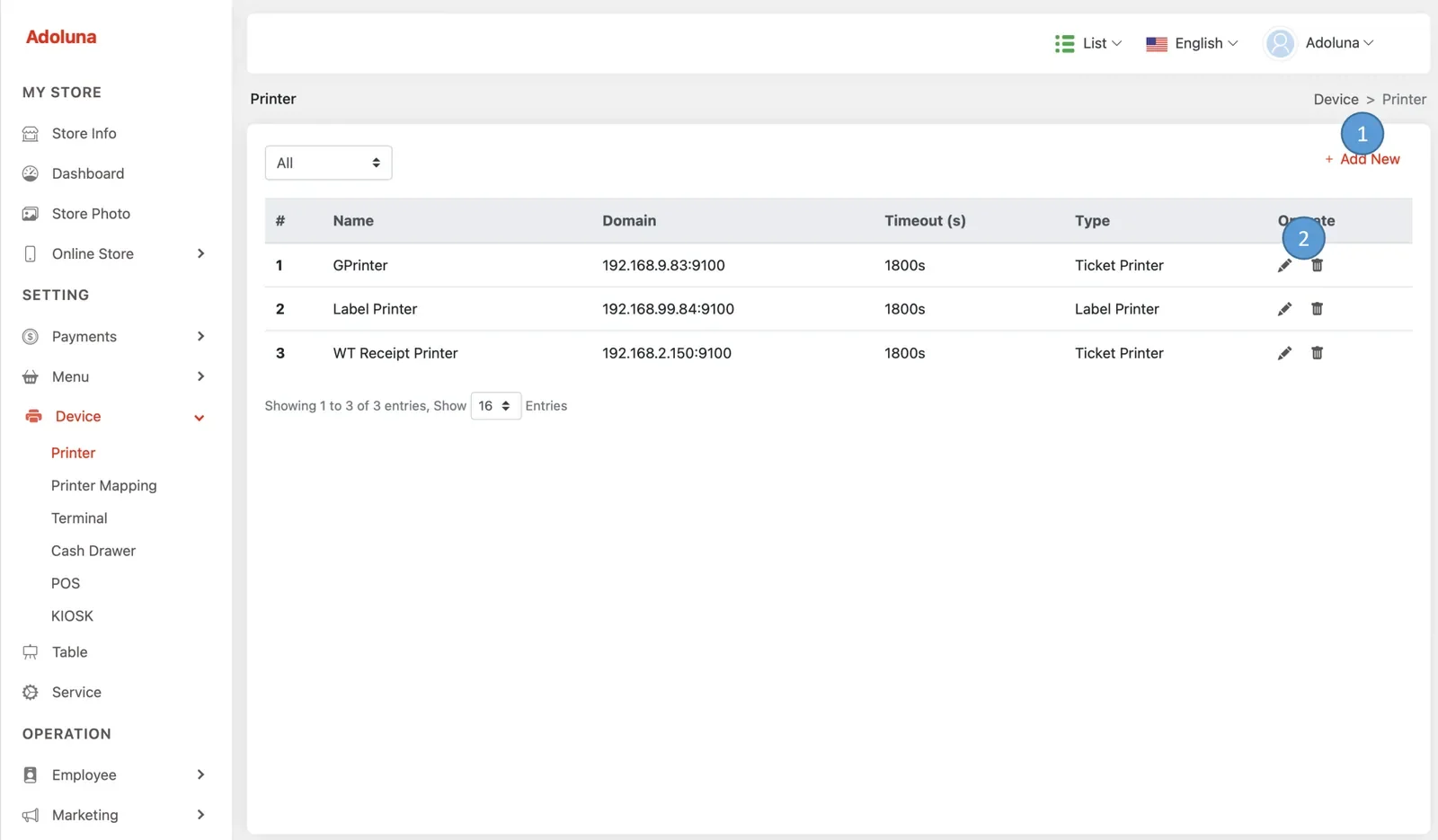Click the Table icon in sidebar
The image size is (1438, 840).
31,652
